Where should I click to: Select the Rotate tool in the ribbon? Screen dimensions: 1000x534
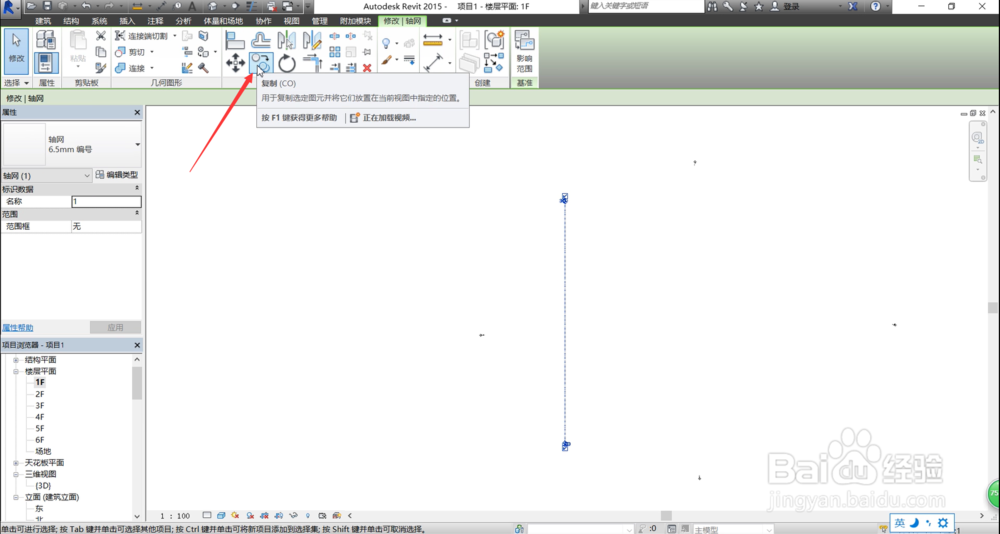click(x=287, y=63)
